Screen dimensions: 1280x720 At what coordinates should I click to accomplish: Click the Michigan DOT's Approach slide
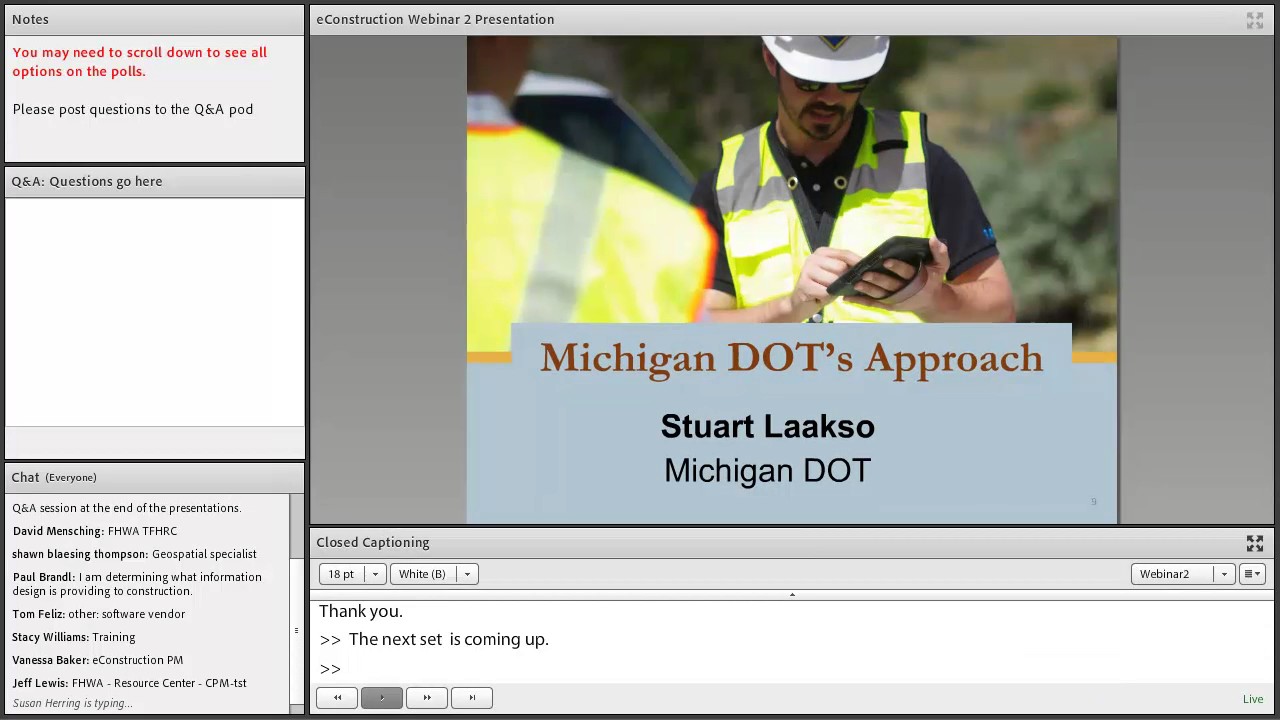(x=792, y=280)
